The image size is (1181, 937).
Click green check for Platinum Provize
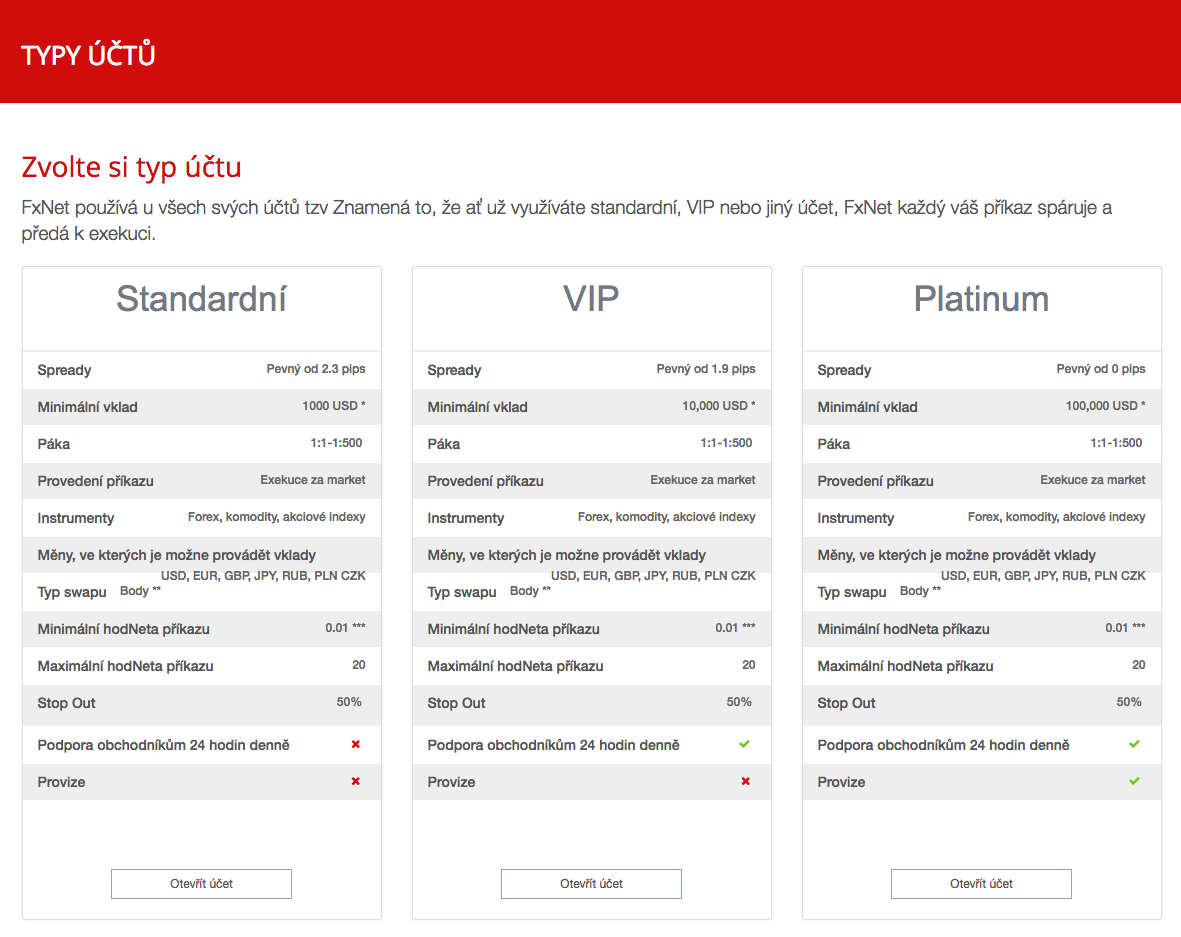[1135, 781]
